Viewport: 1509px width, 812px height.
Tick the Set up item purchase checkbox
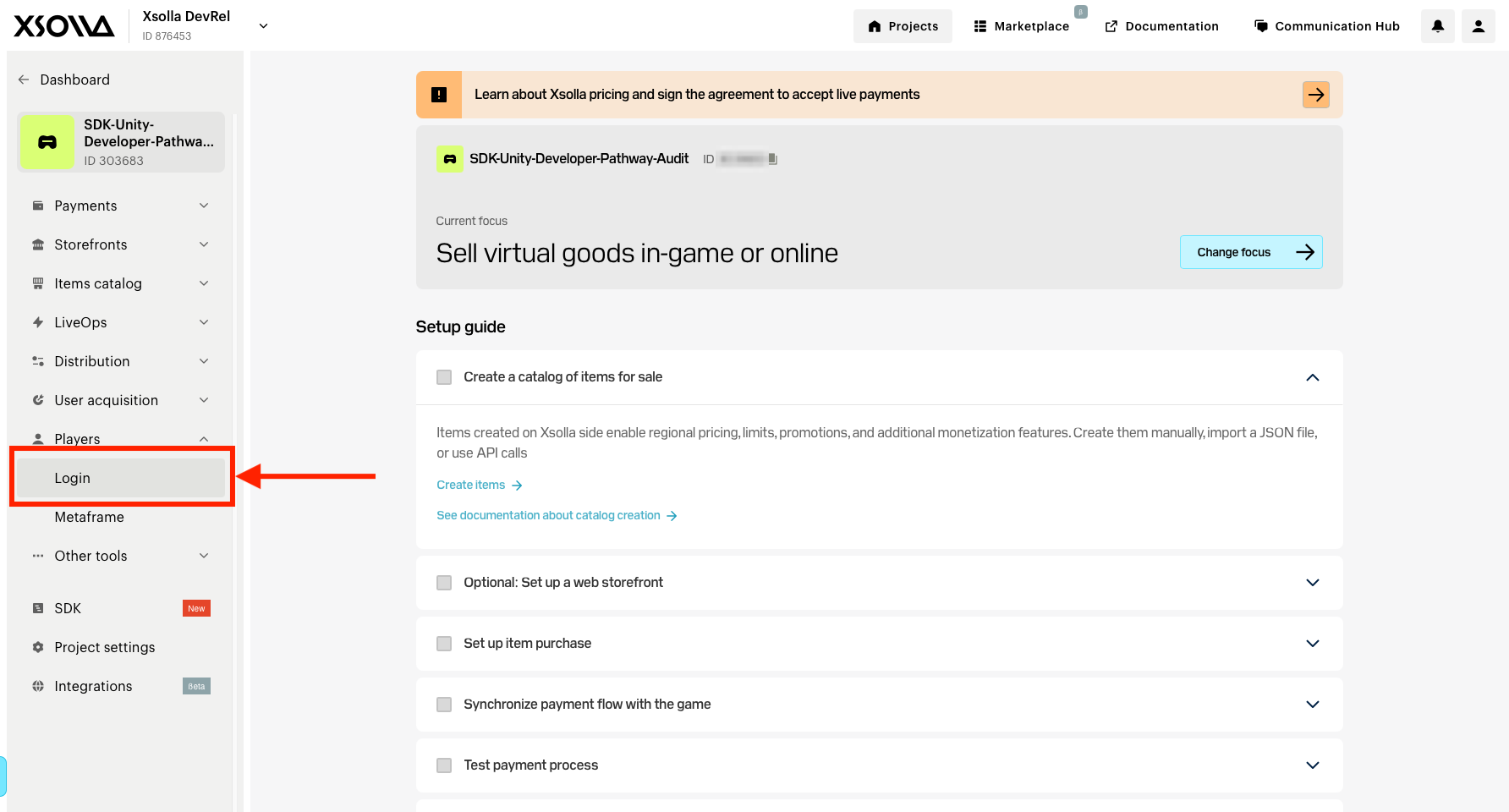coord(444,644)
